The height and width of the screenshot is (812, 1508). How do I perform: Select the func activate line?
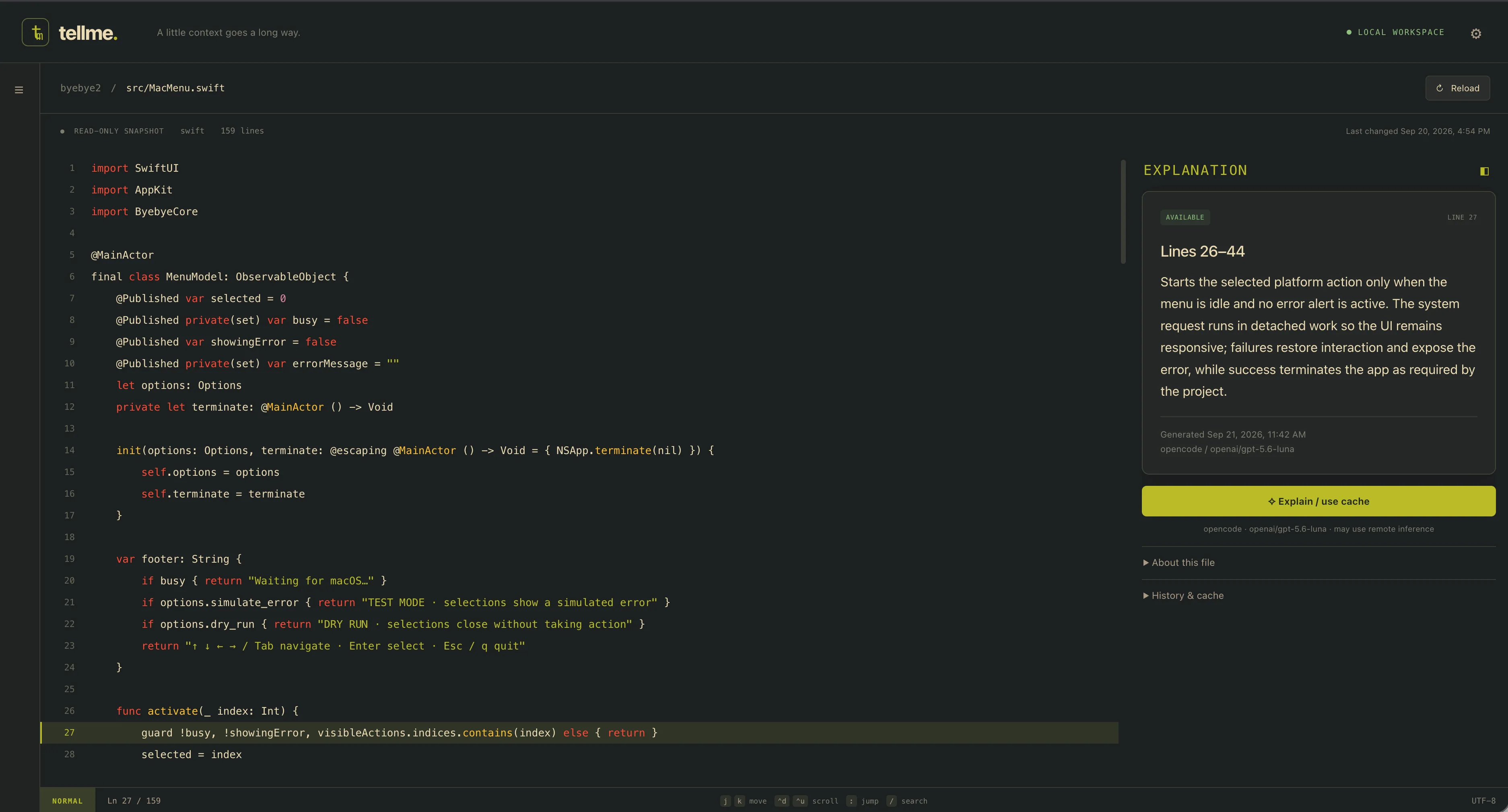click(x=579, y=711)
